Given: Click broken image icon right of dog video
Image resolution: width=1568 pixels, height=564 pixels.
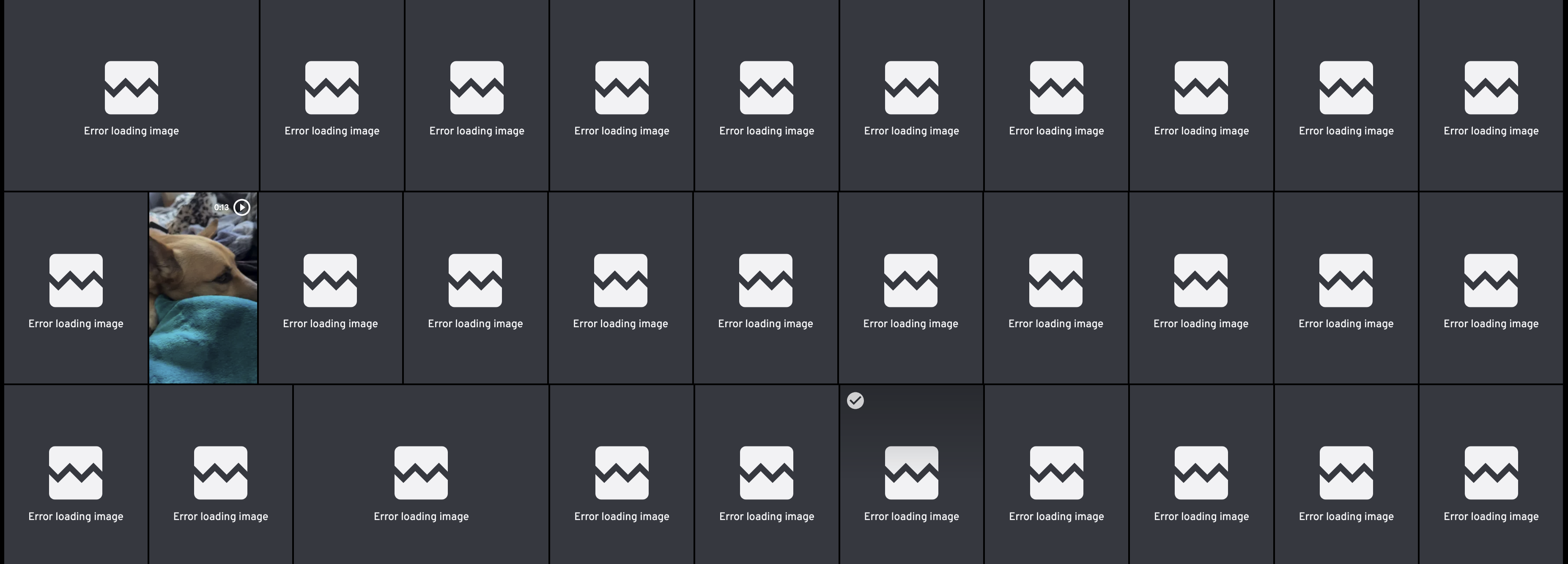Looking at the screenshot, I should pyautogui.click(x=331, y=280).
